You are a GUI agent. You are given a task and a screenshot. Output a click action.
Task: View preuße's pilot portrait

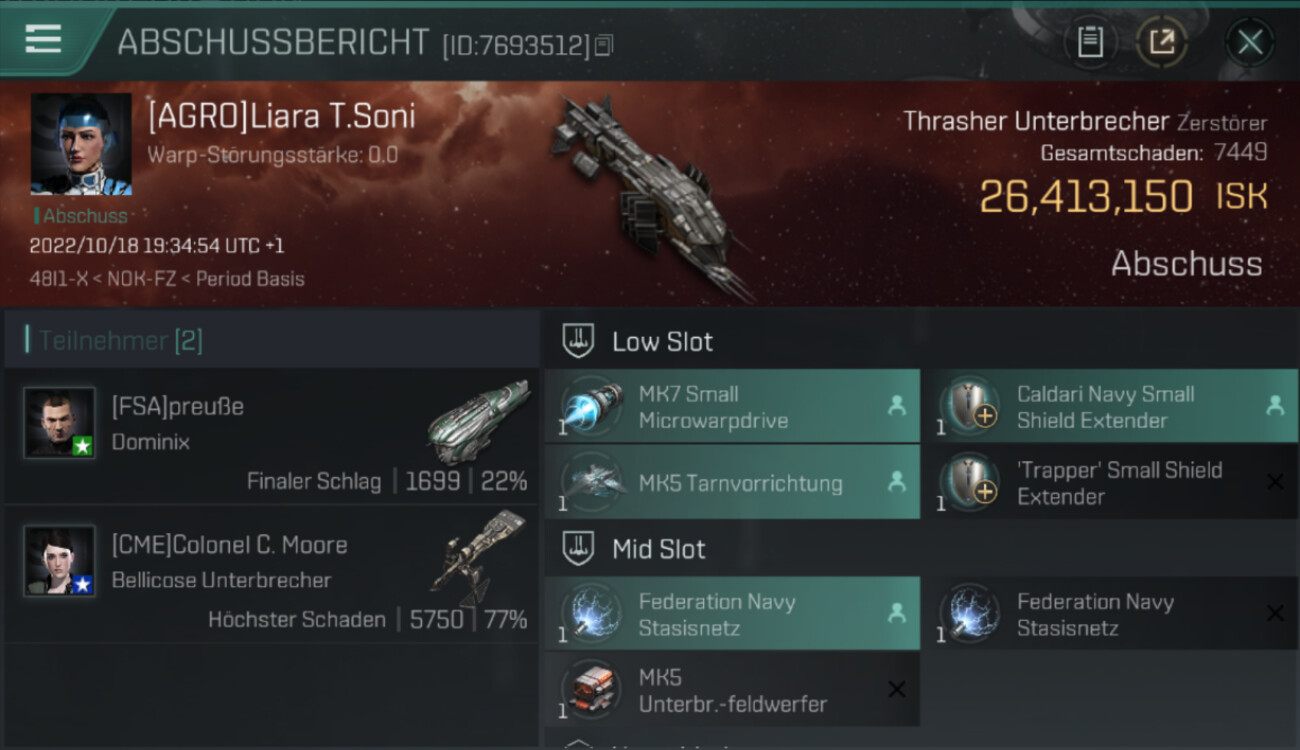(60, 423)
